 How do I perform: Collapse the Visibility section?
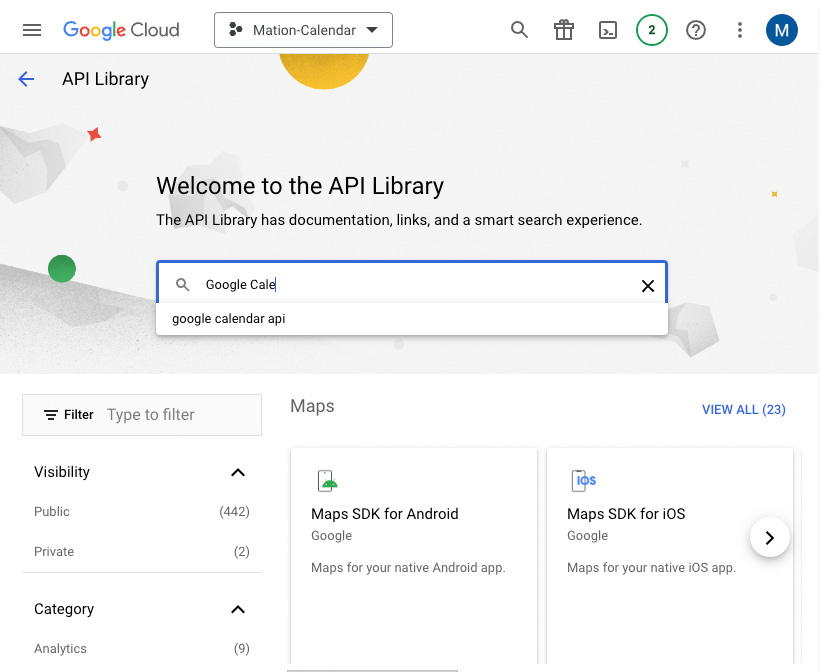(x=238, y=472)
